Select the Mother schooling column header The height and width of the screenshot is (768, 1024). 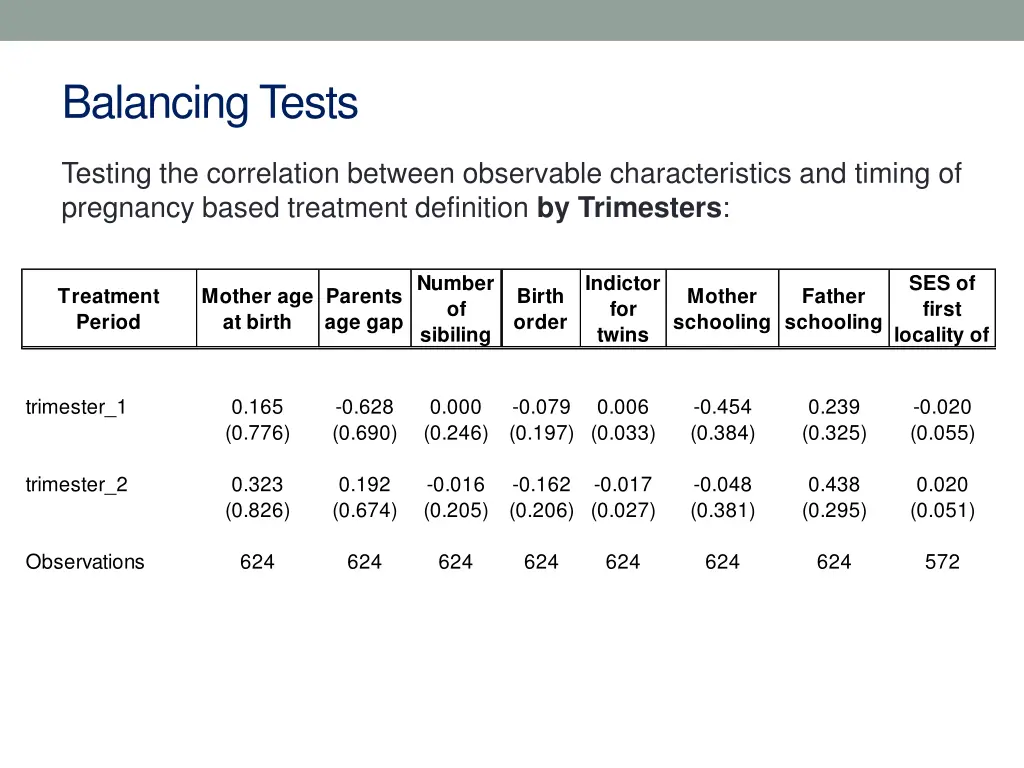(x=722, y=309)
